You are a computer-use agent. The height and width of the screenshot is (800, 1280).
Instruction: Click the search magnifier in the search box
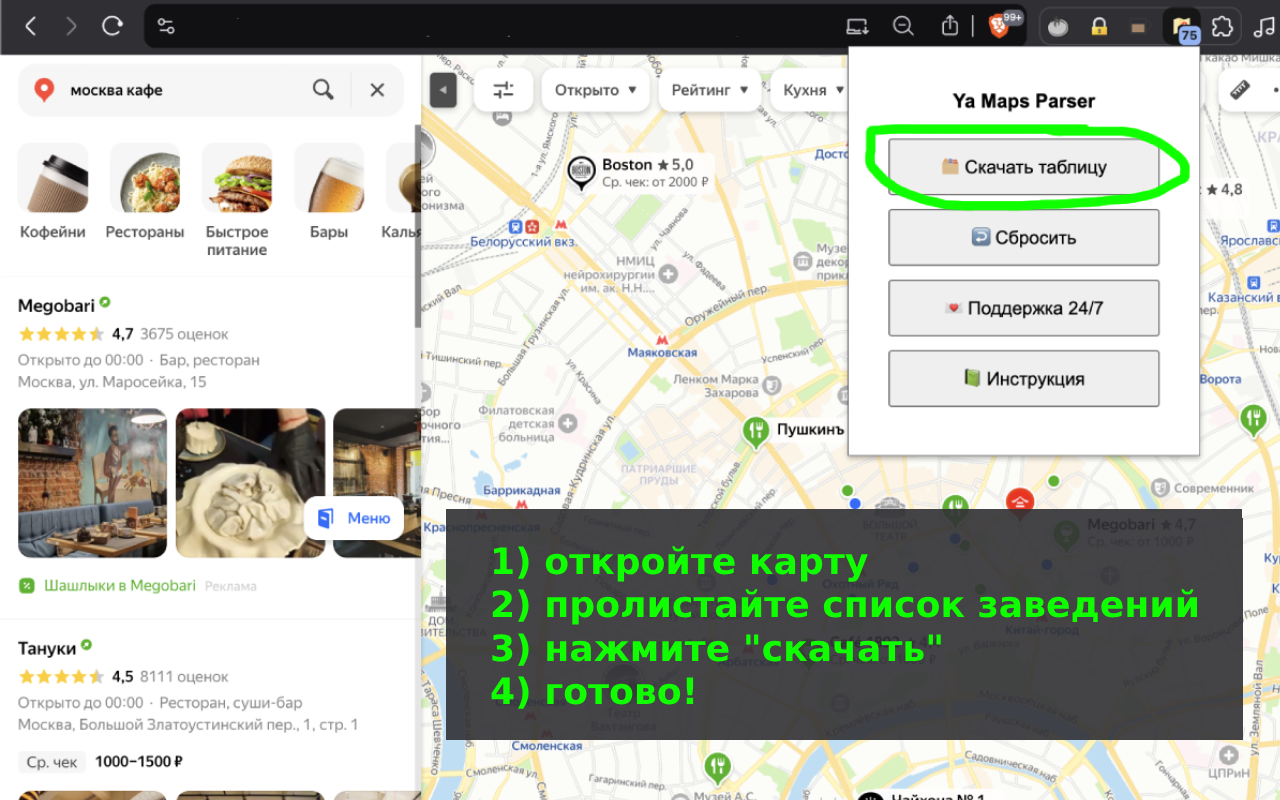coord(323,90)
